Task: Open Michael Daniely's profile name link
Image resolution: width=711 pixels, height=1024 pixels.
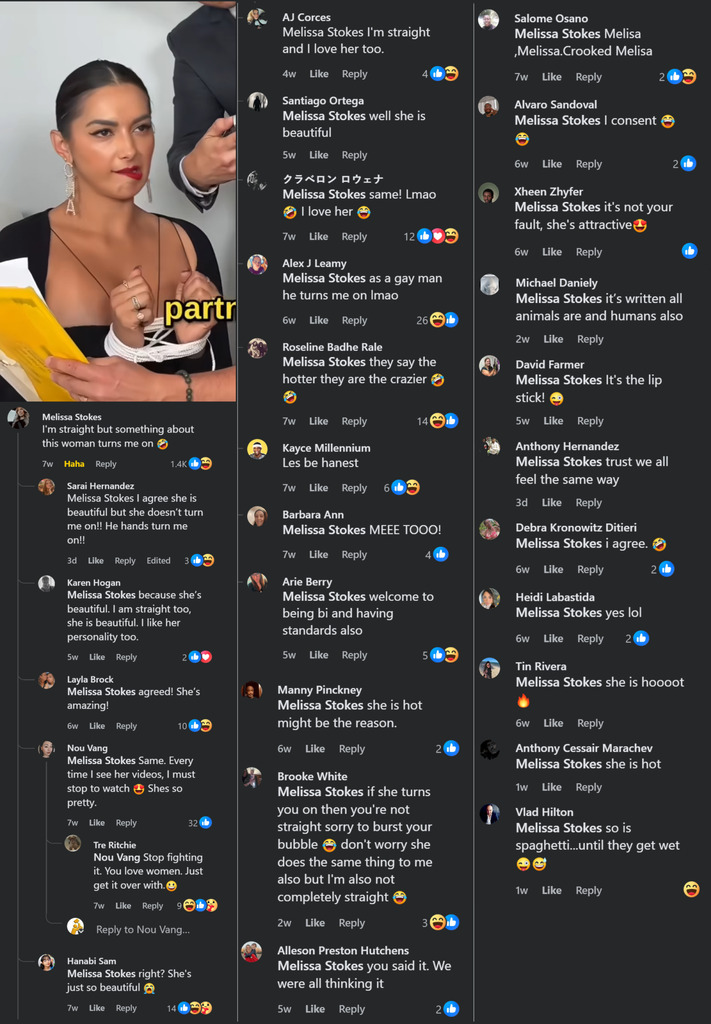Action: coord(556,283)
